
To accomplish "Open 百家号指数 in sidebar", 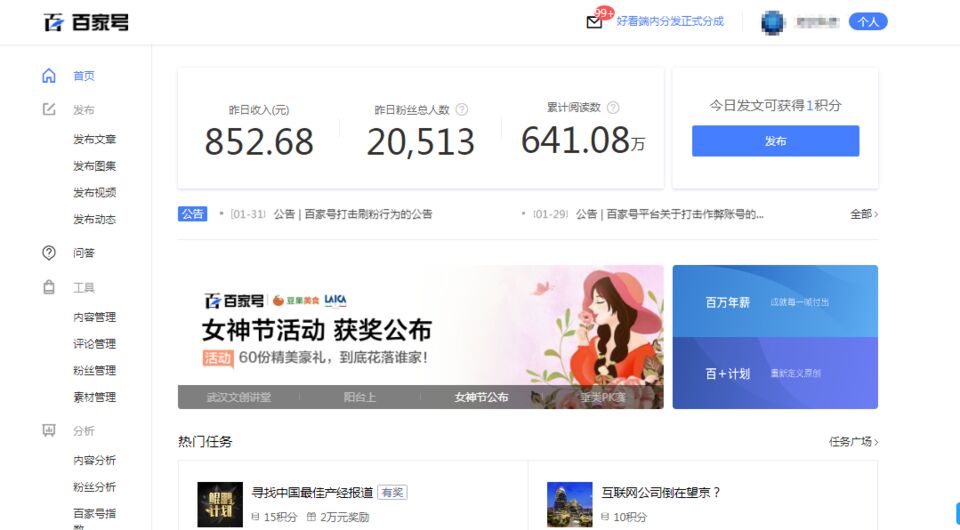I will point(94,518).
